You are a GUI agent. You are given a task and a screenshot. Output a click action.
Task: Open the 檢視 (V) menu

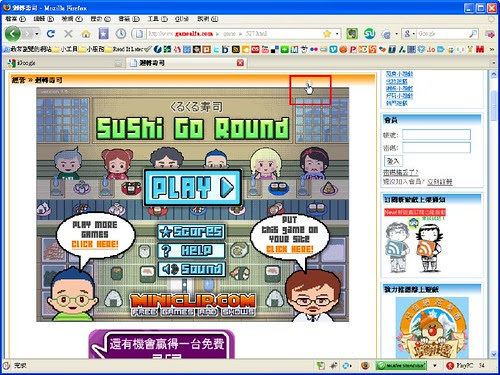[x=72, y=19]
